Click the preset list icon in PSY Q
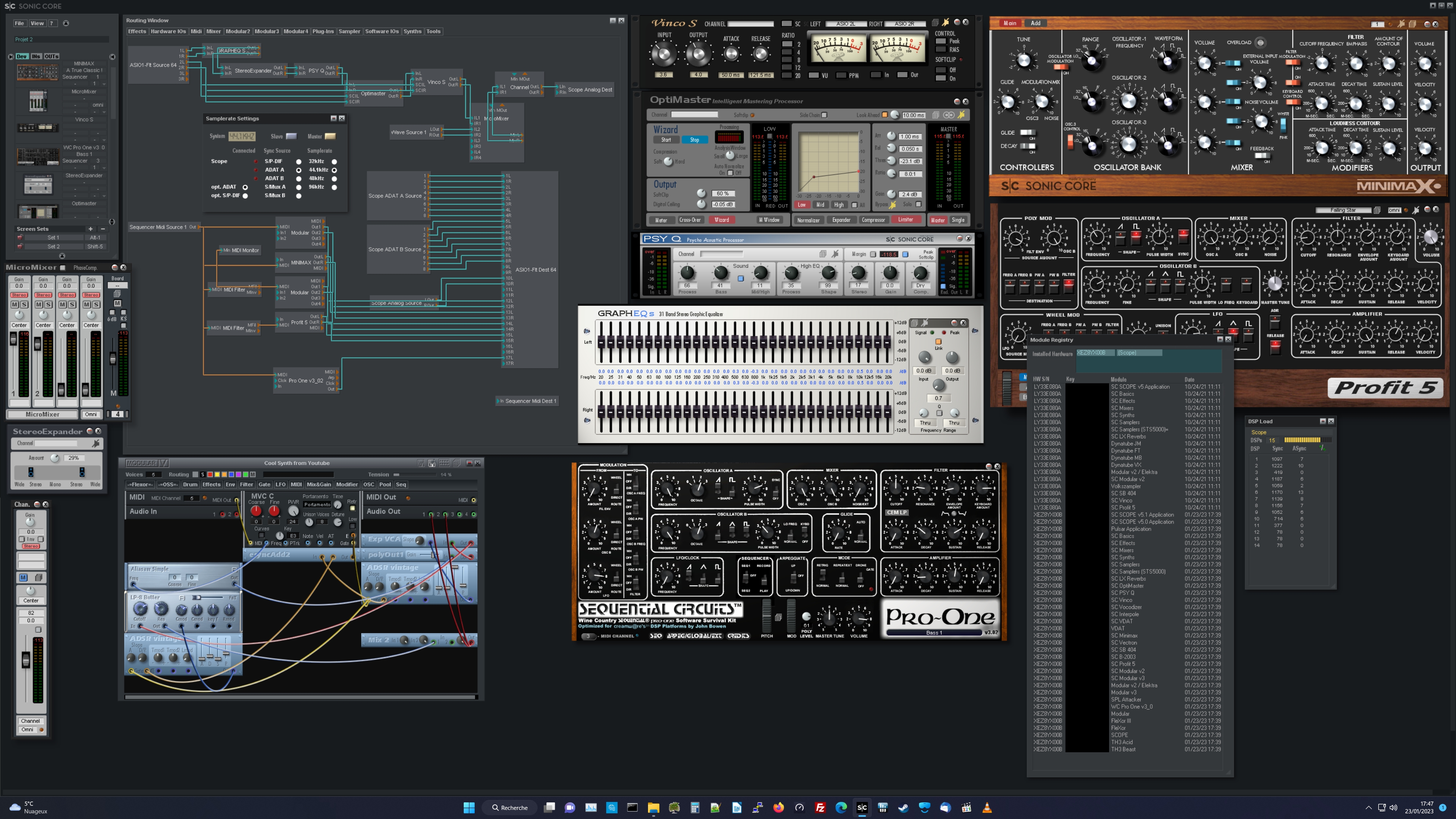 click(x=823, y=254)
